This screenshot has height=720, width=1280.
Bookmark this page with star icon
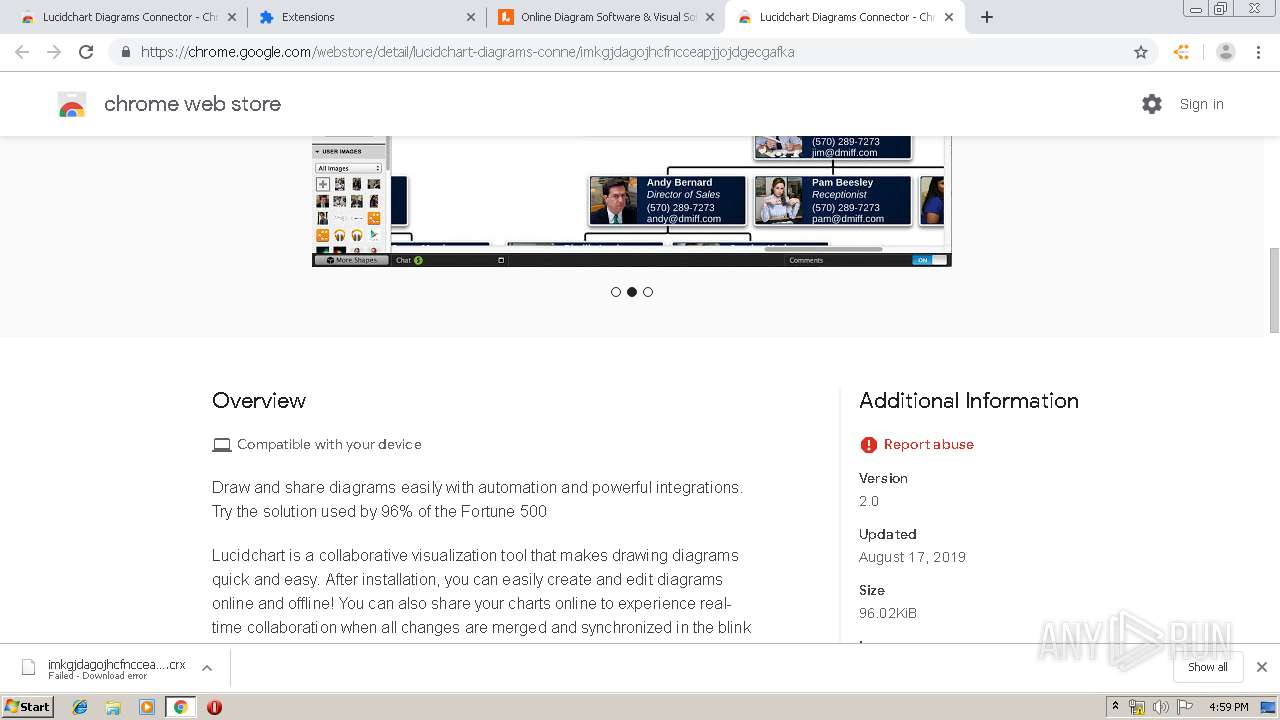1141,52
